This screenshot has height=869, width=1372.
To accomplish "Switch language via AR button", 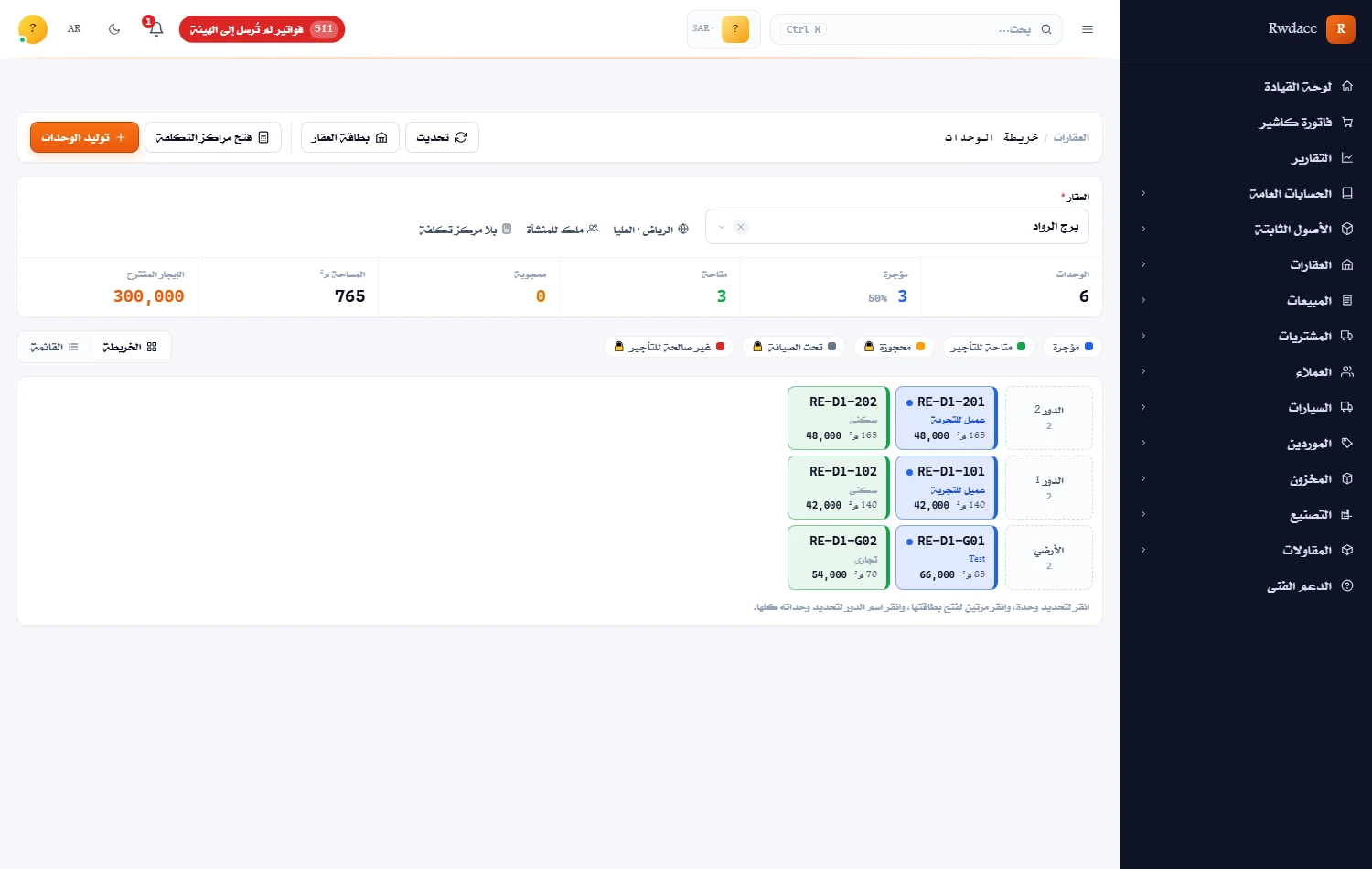I will tap(74, 29).
